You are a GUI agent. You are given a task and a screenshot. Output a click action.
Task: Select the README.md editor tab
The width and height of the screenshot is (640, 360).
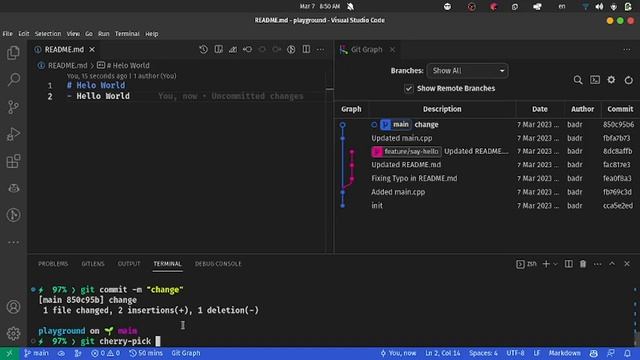pos(64,49)
